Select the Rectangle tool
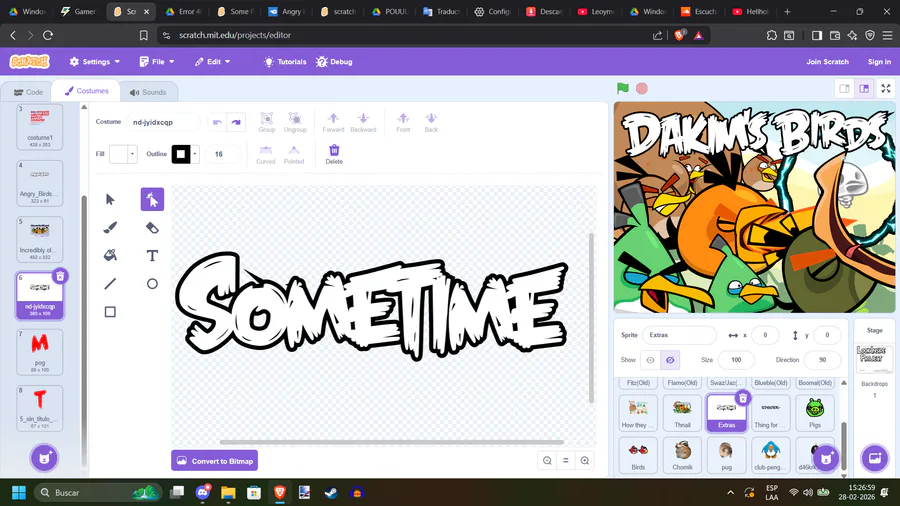 coord(110,312)
